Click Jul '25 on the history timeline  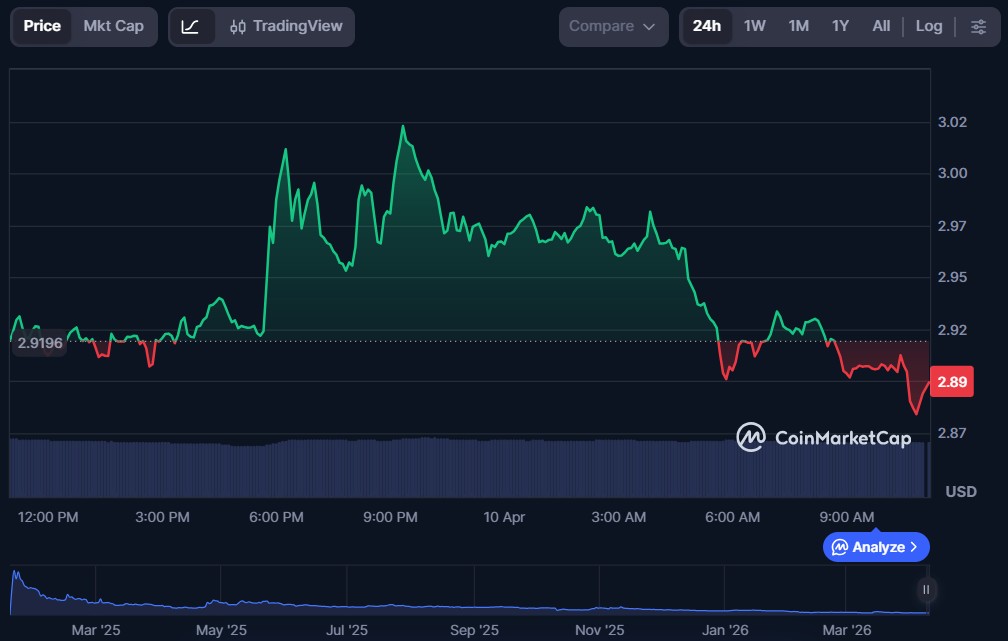coord(347,630)
